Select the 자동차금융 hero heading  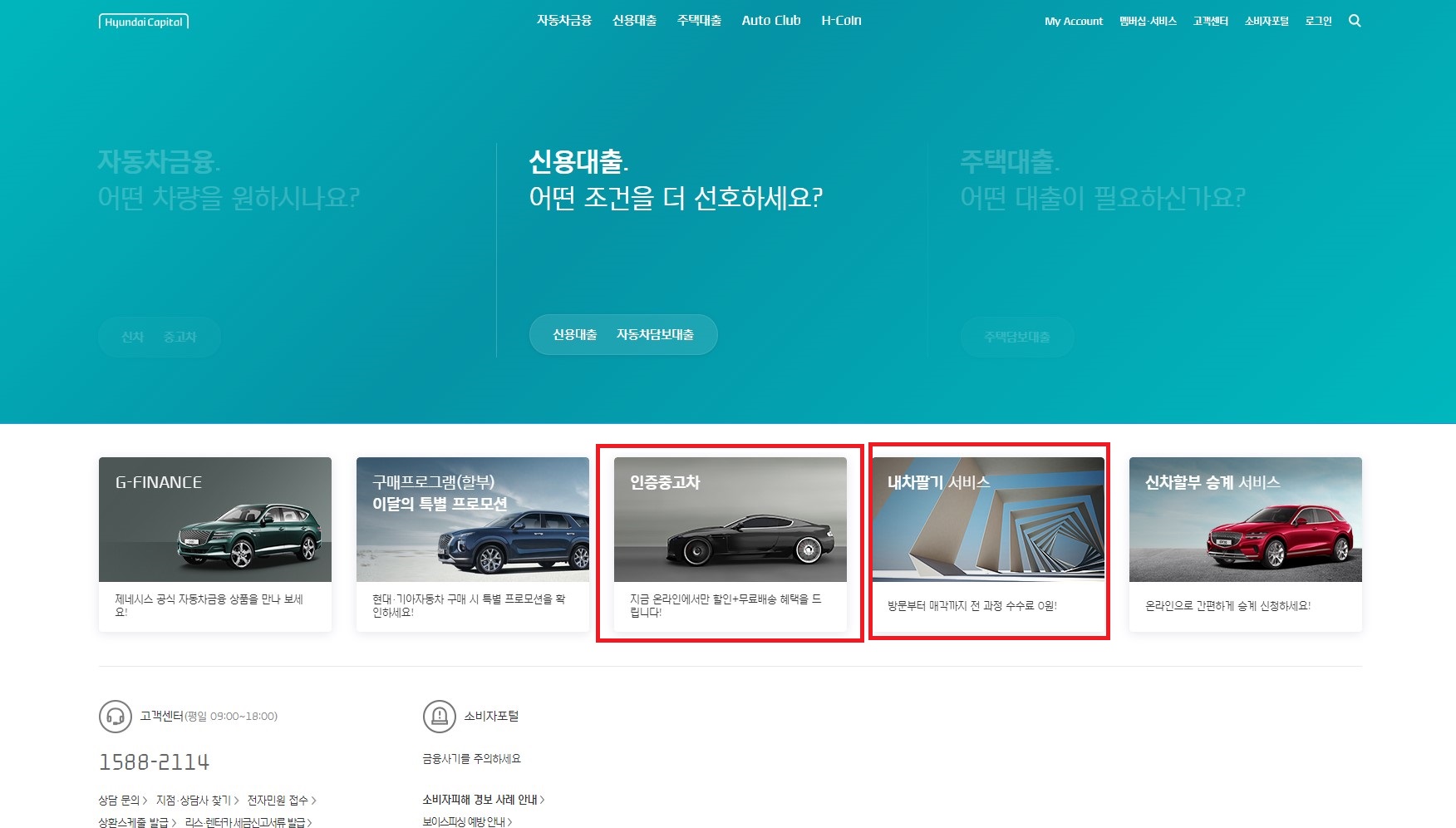(x=159, y=161)
